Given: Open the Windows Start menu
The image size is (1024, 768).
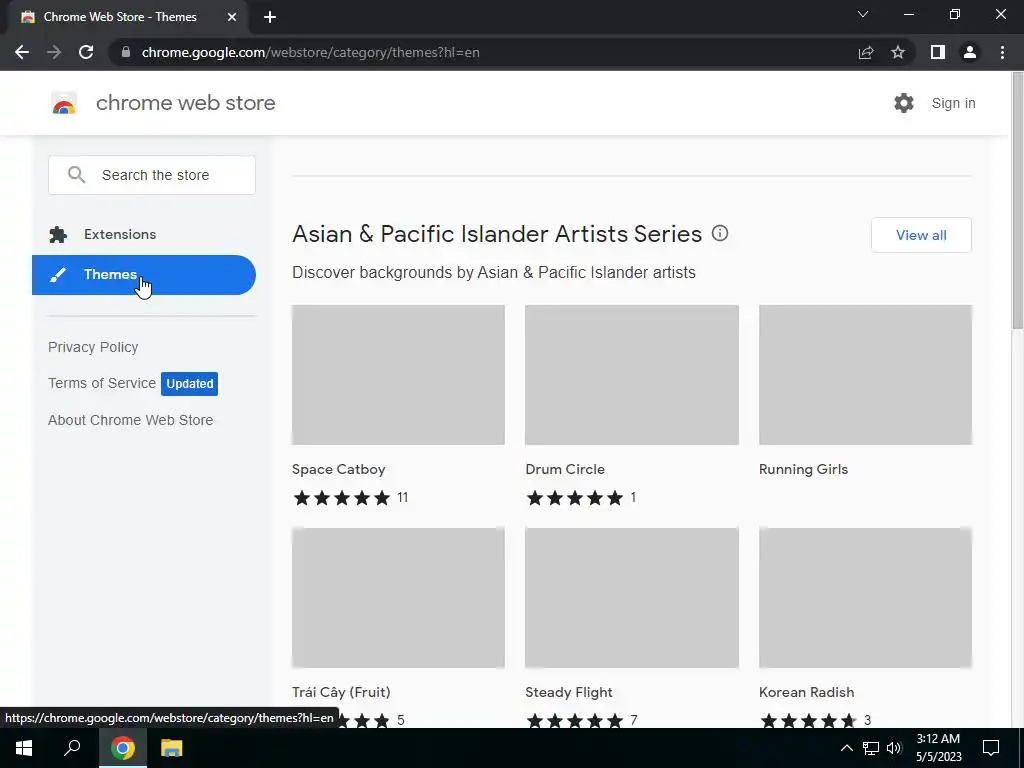Looking at the screenshot, I should (24, 748).
